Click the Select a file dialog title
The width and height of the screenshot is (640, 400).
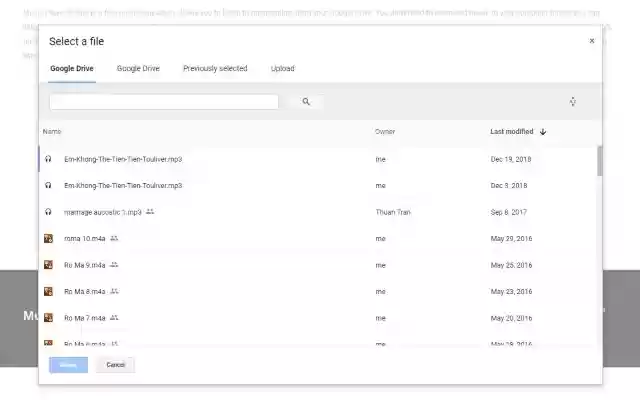point(76,41)
